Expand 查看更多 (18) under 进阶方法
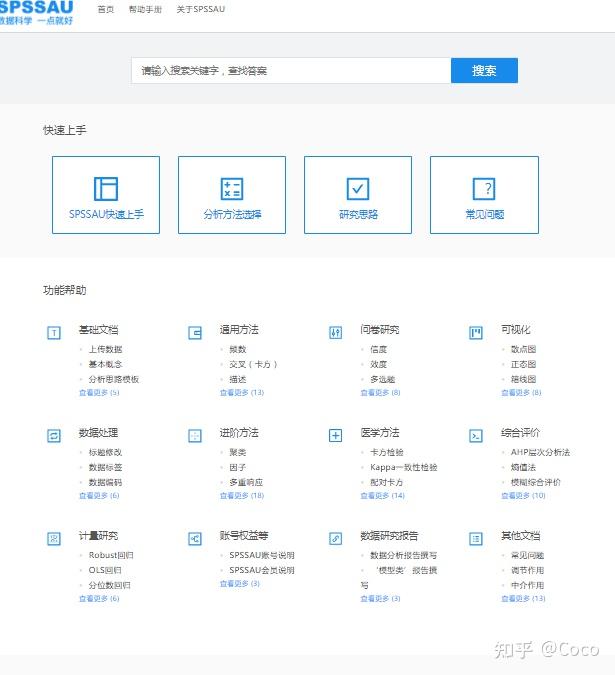Viewport: 615px width, 675px height. coord(242,495)
